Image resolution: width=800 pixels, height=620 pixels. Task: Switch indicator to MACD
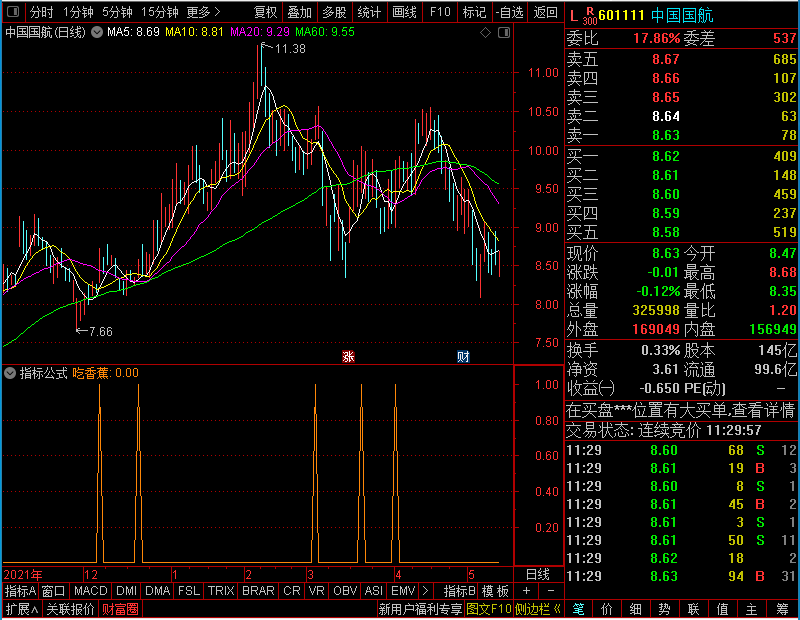pos(90,591)
